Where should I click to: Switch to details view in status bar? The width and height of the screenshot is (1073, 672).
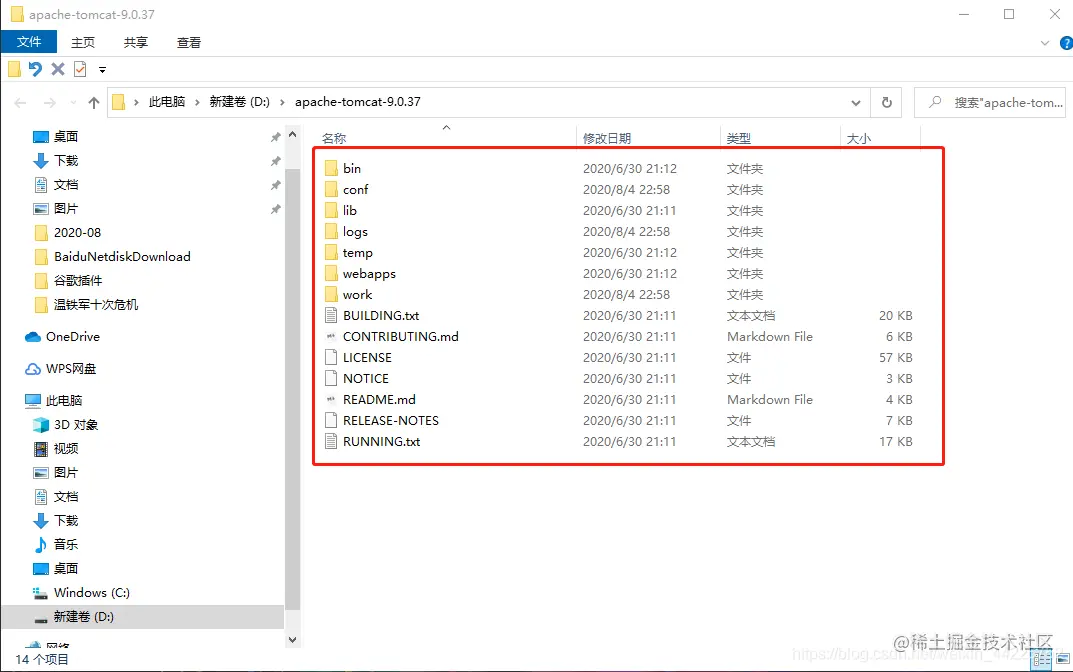click(1042, 660)
